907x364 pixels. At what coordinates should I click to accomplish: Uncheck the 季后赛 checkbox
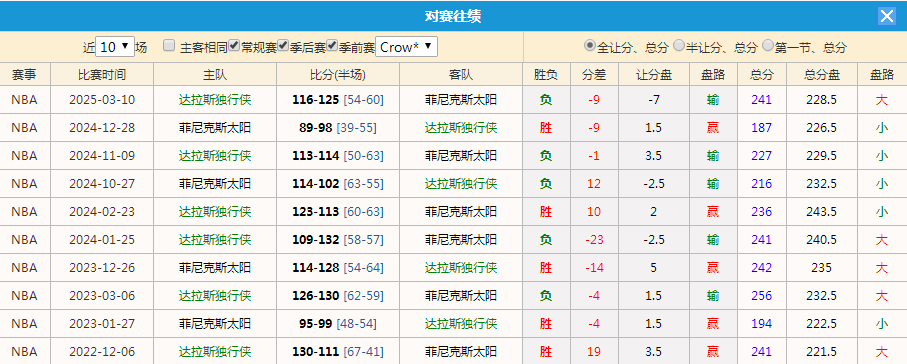click(x=283, y=45)
